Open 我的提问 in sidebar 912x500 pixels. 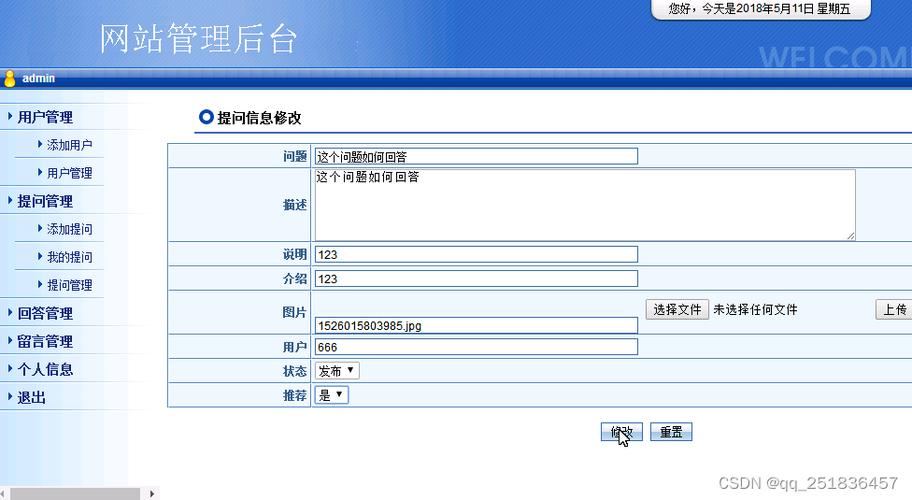(69, 257)
